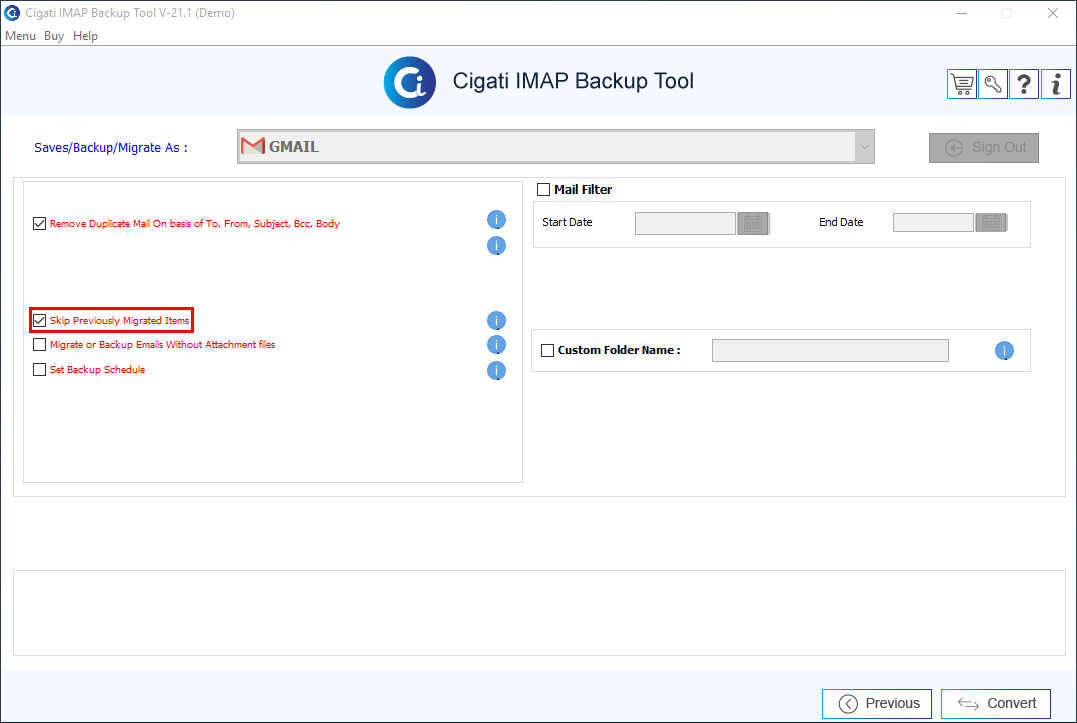Show info for Set Backup Schedule

click(496, 371)
